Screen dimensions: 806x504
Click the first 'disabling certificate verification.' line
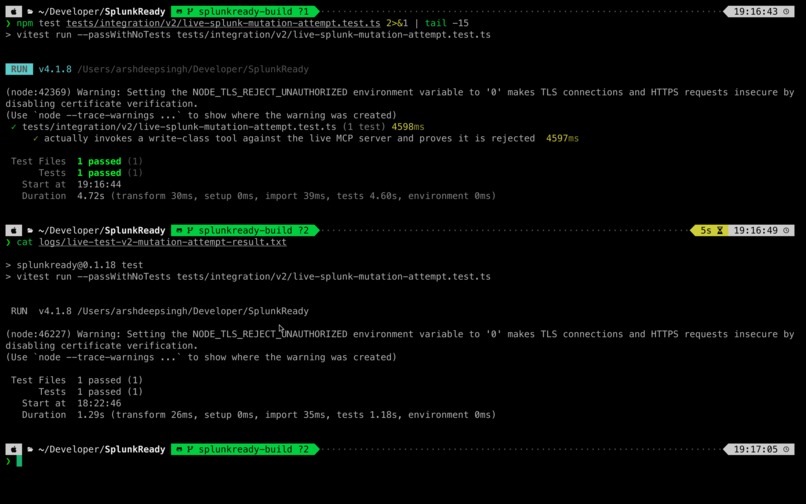102,104
